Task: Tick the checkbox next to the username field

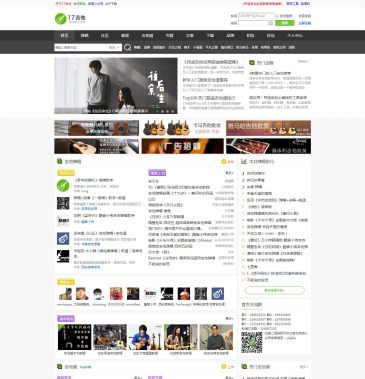Action: [x=277, y=16]
